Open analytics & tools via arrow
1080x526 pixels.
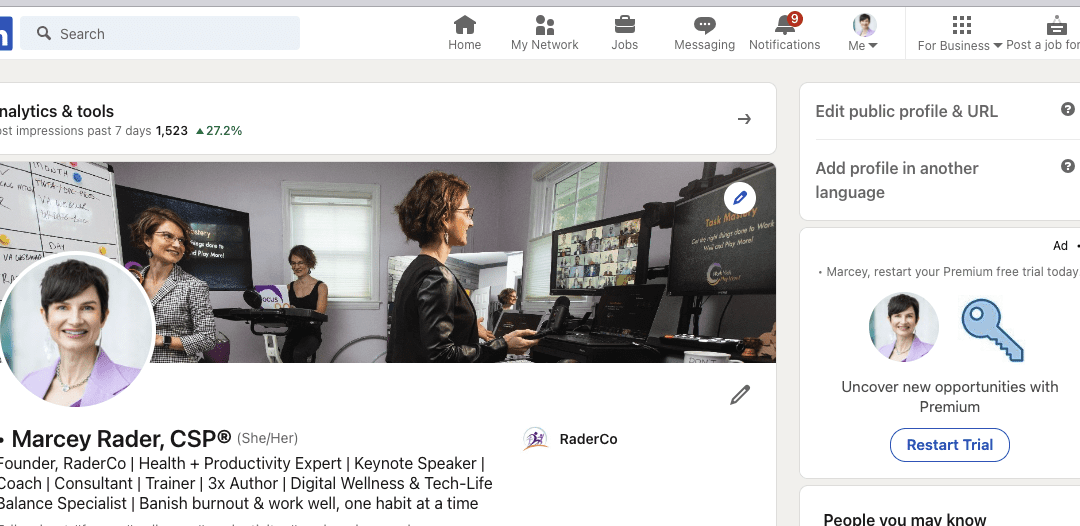(x=744, y=119)
